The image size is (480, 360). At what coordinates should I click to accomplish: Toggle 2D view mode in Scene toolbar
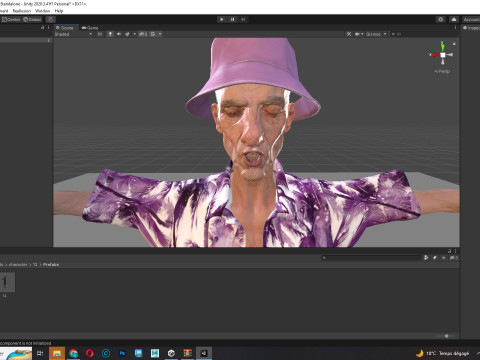(100, 34)
